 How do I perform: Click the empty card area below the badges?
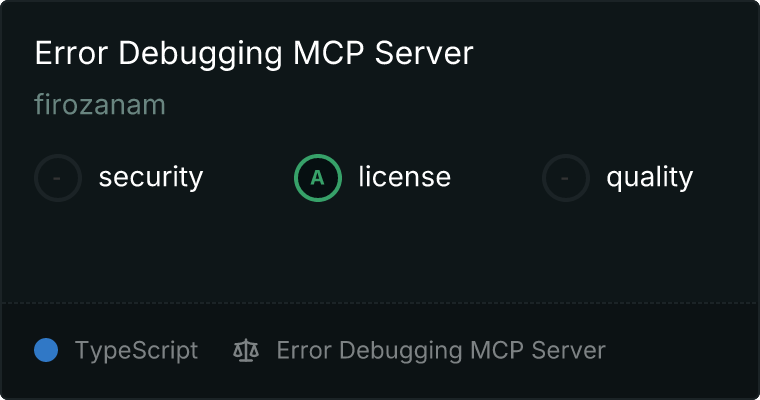click(x=380, y=252)
